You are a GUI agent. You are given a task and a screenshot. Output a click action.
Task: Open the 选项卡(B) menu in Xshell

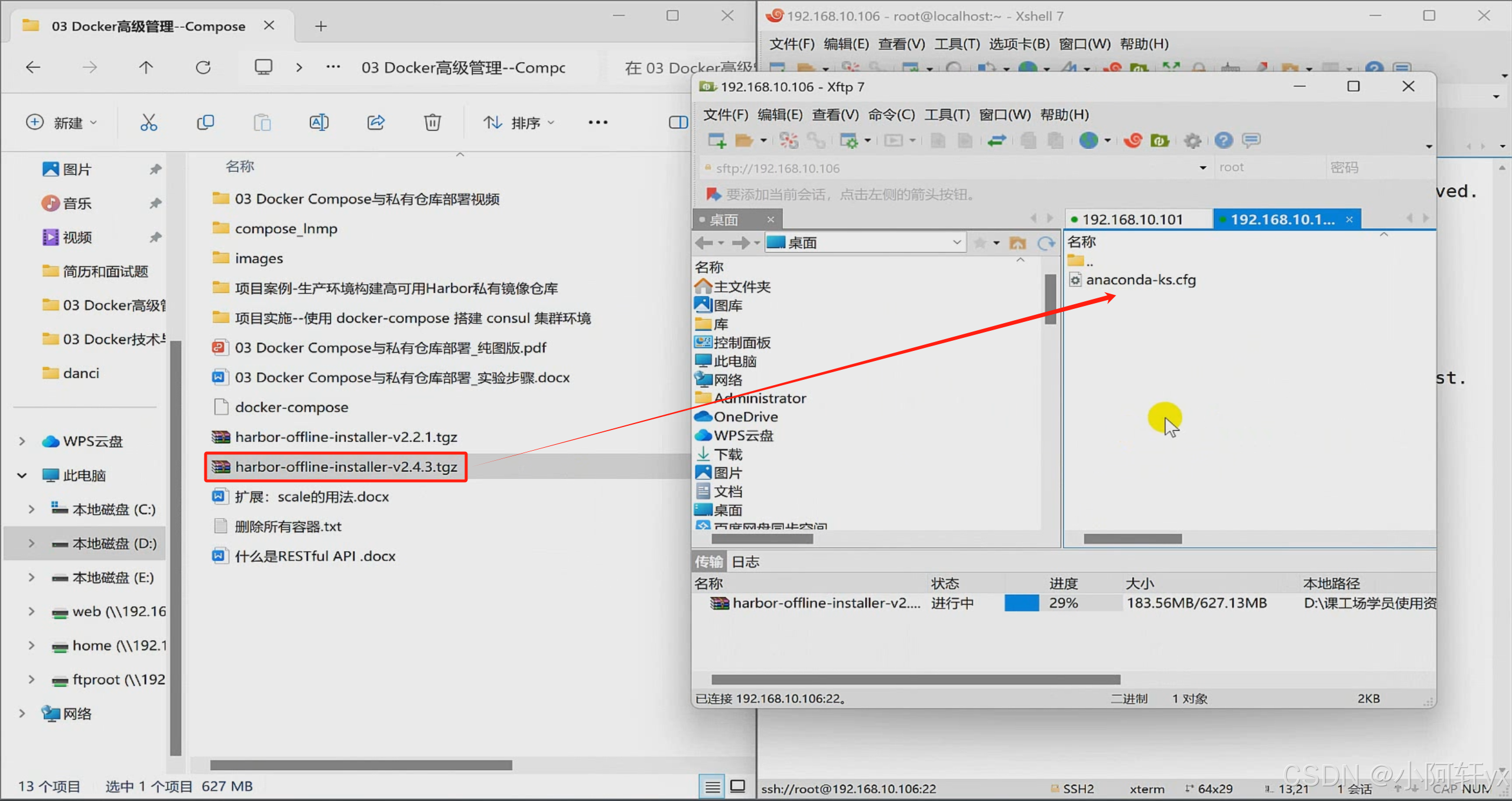point(1019,44)
